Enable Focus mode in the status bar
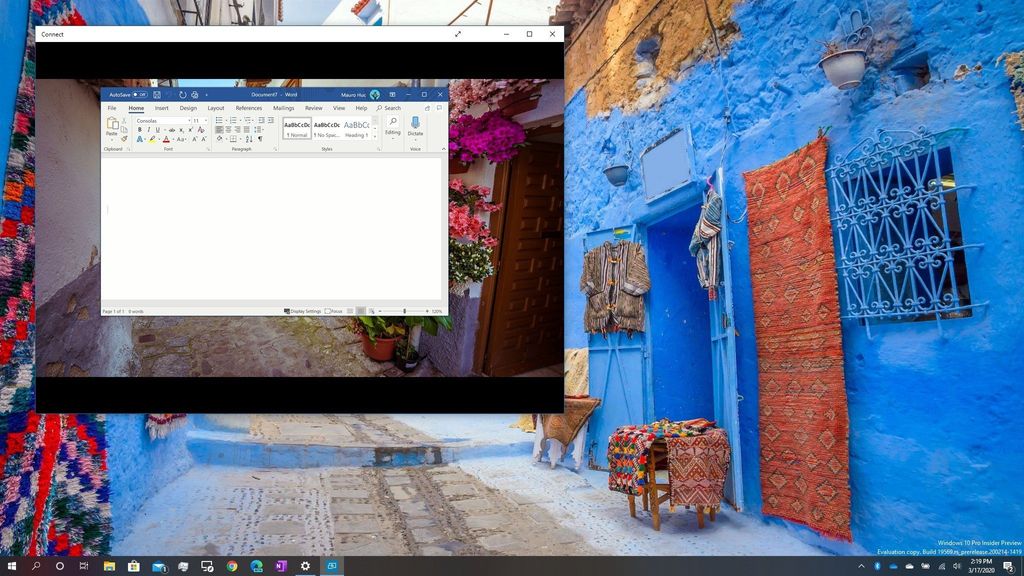1024x576 pixels. click(x=334, y=310)
